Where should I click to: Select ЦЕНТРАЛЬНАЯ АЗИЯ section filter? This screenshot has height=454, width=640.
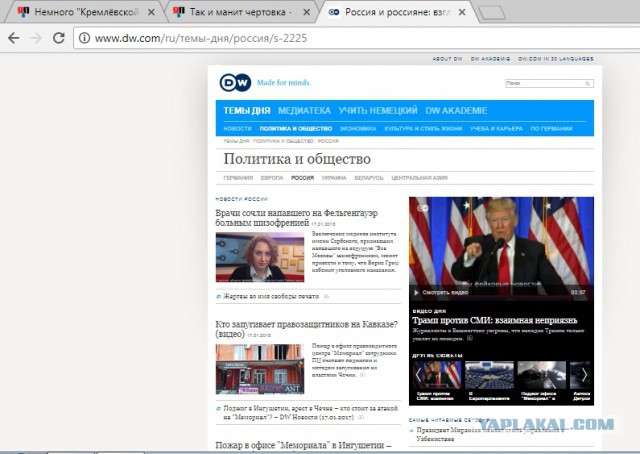pos(420,178)
